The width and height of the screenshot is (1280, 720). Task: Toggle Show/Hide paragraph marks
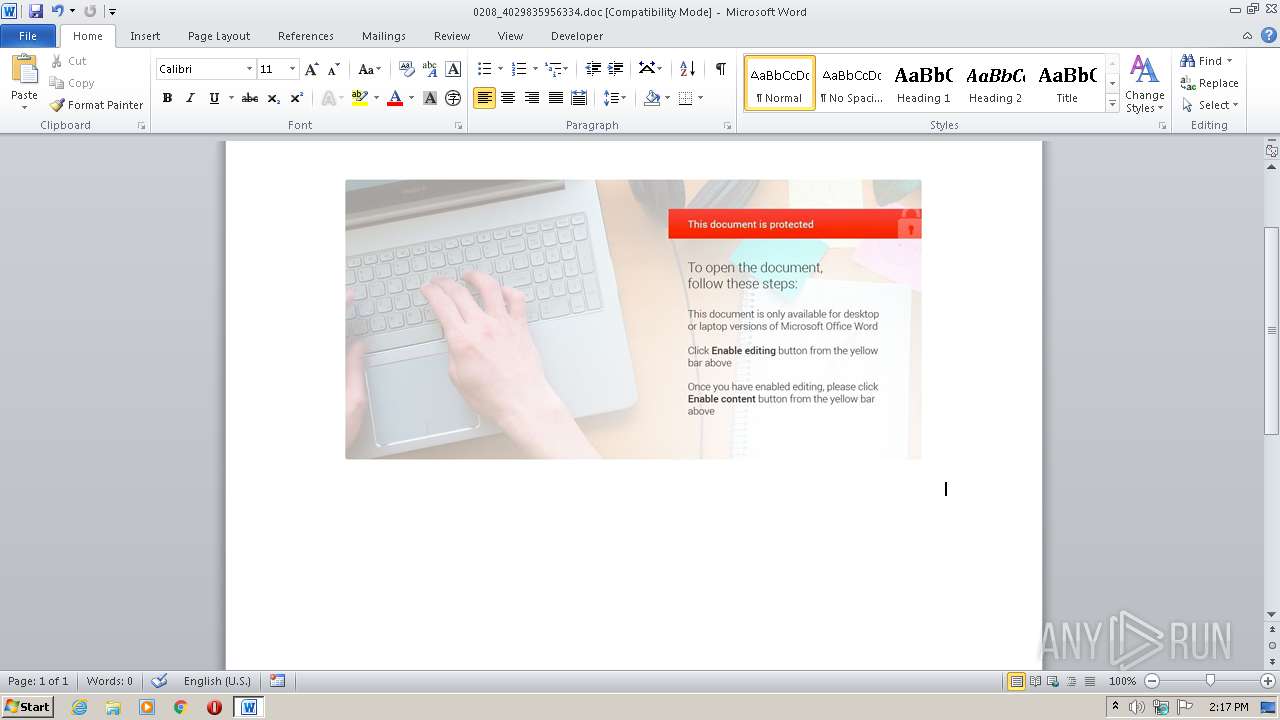coord(720,69)
